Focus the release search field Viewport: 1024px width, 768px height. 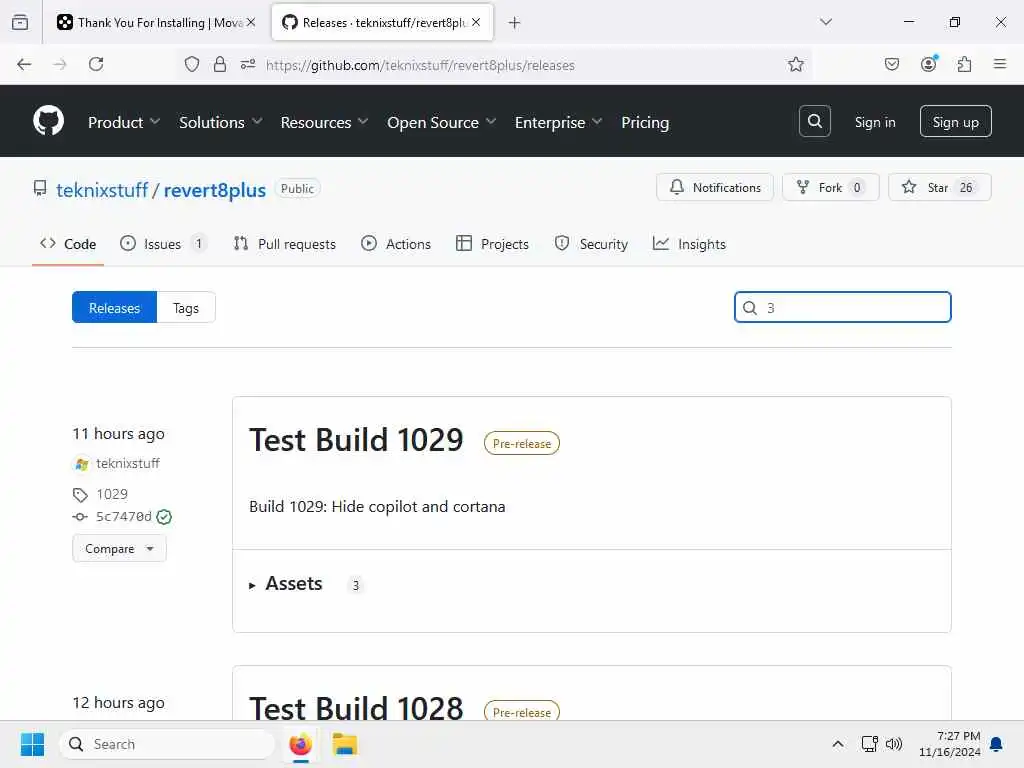coord(842,307)
